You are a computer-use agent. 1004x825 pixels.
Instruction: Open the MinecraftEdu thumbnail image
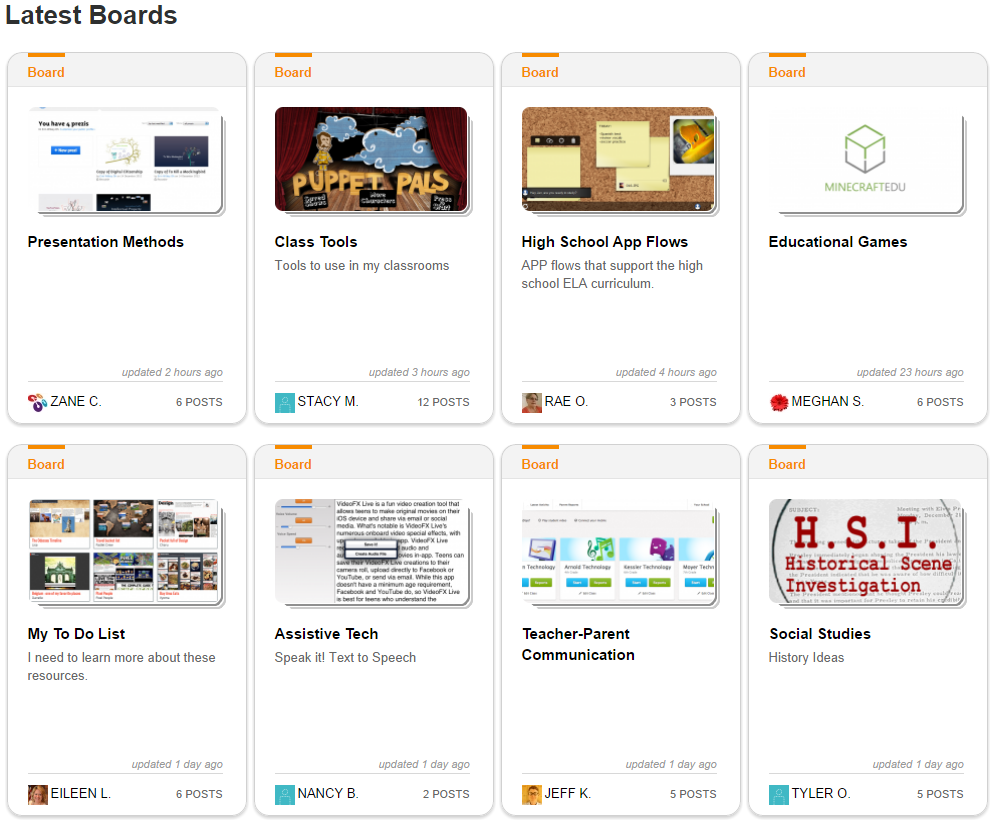(x=866, y=160)
